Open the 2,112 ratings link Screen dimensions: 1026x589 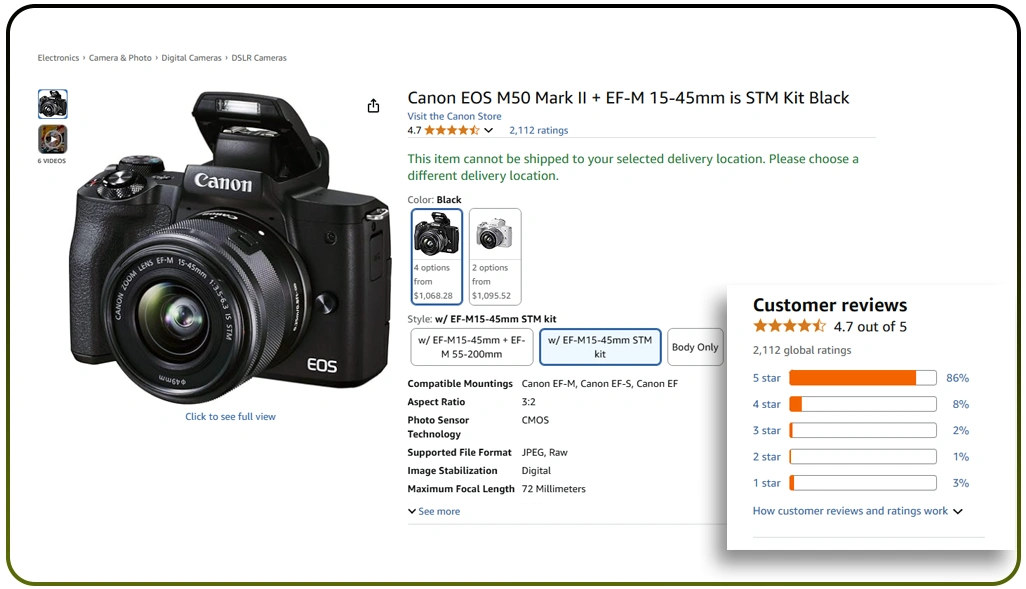[538, 130]
